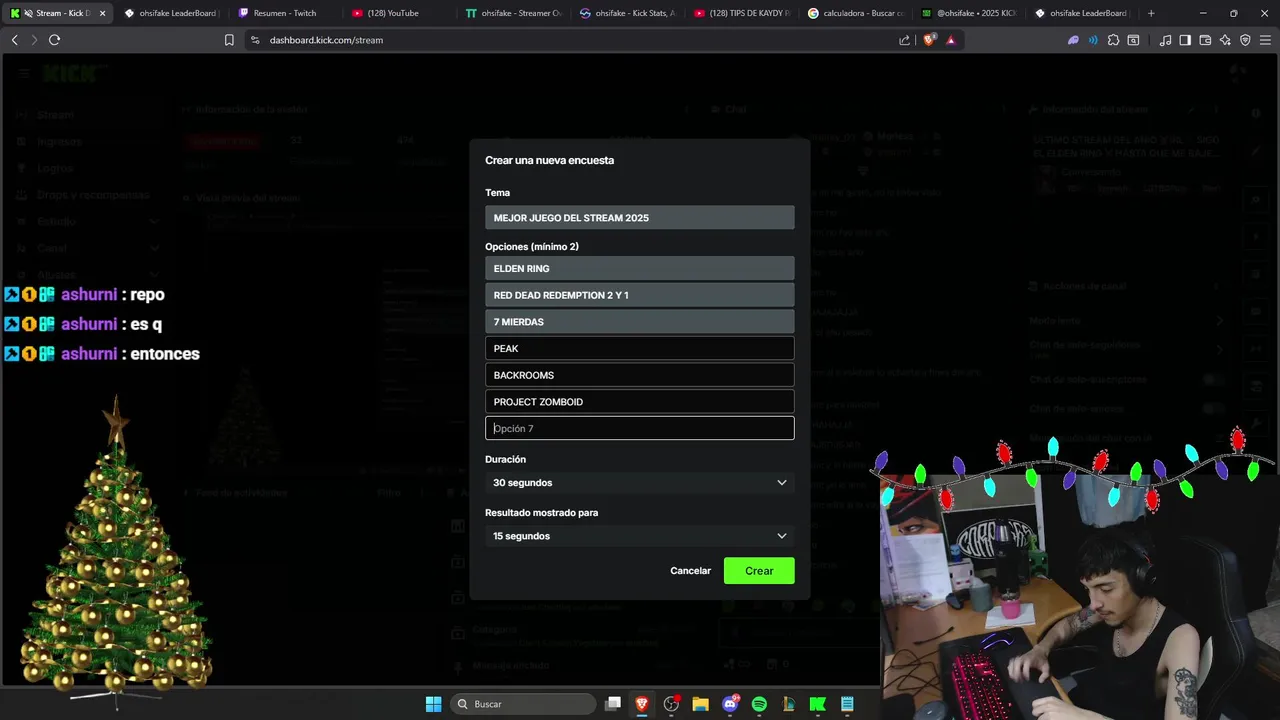Image resolution: width=1280 pixels, height=720 pixels.
Task: Click the green Crear button
Action: (x=759, y=571)
